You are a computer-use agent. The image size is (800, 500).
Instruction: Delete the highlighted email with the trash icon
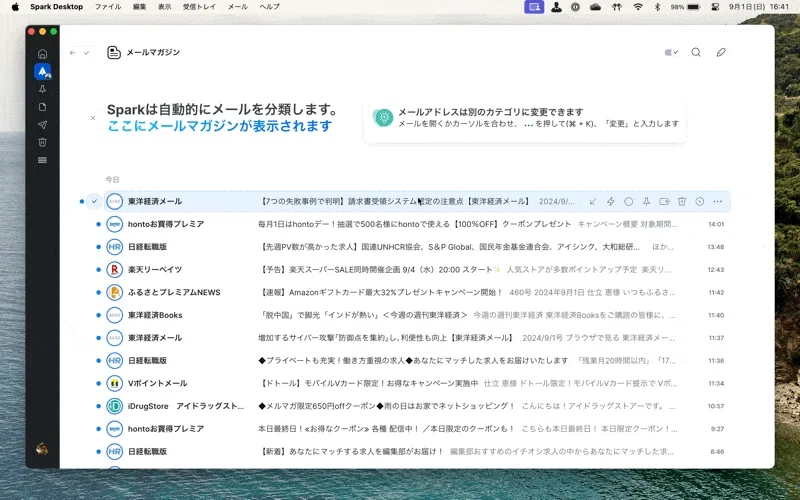(682, 202)
